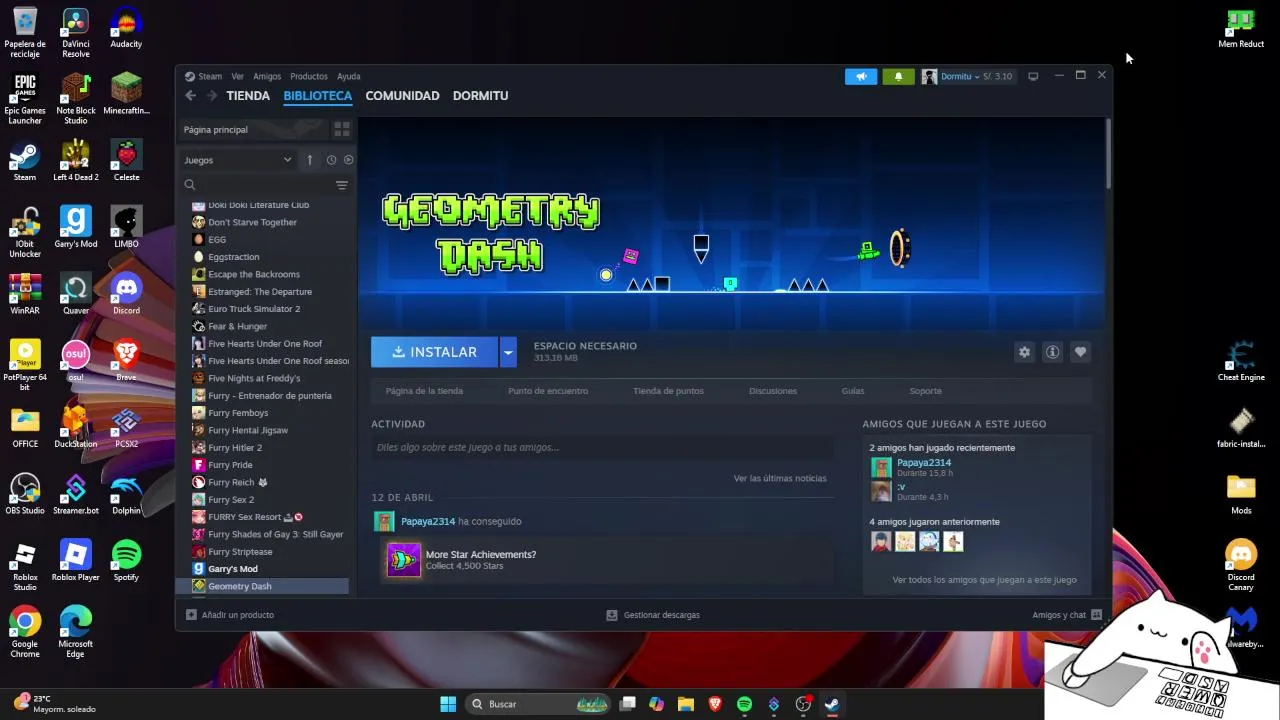
Task: Expand the Instalar dropdown arrow
Action: 508,352
